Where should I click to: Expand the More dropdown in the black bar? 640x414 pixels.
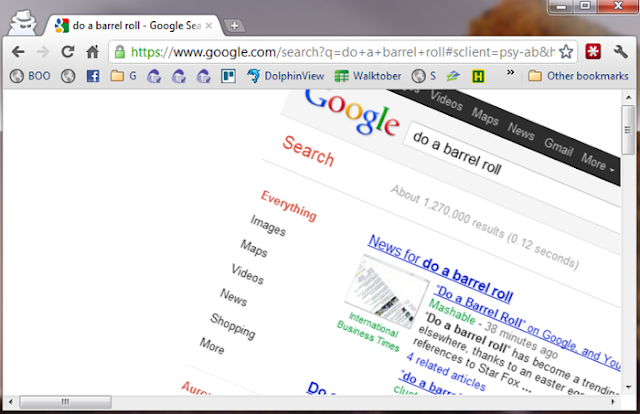pos(598,163)
